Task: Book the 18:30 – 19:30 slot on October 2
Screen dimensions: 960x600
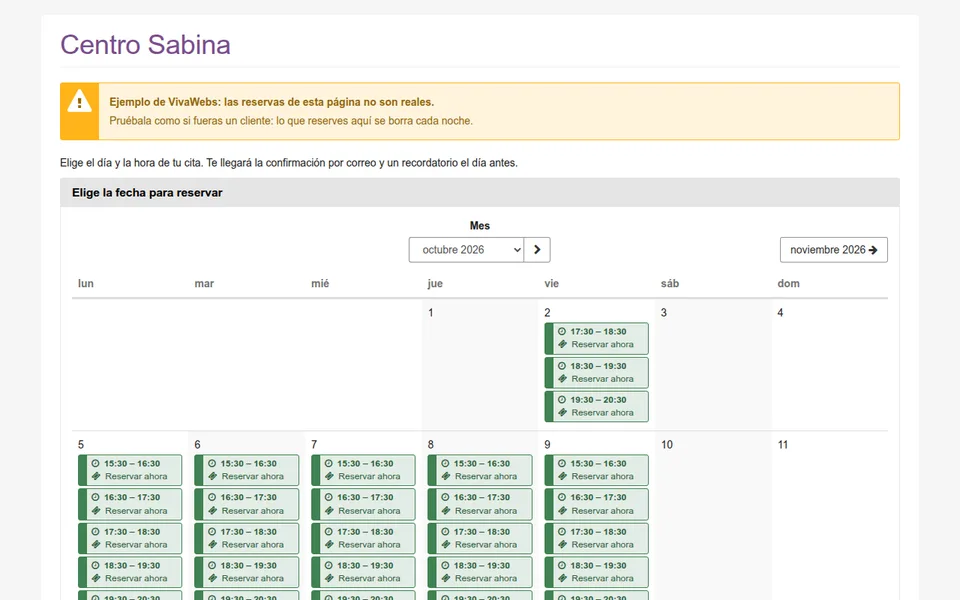Action: (596, 372)
